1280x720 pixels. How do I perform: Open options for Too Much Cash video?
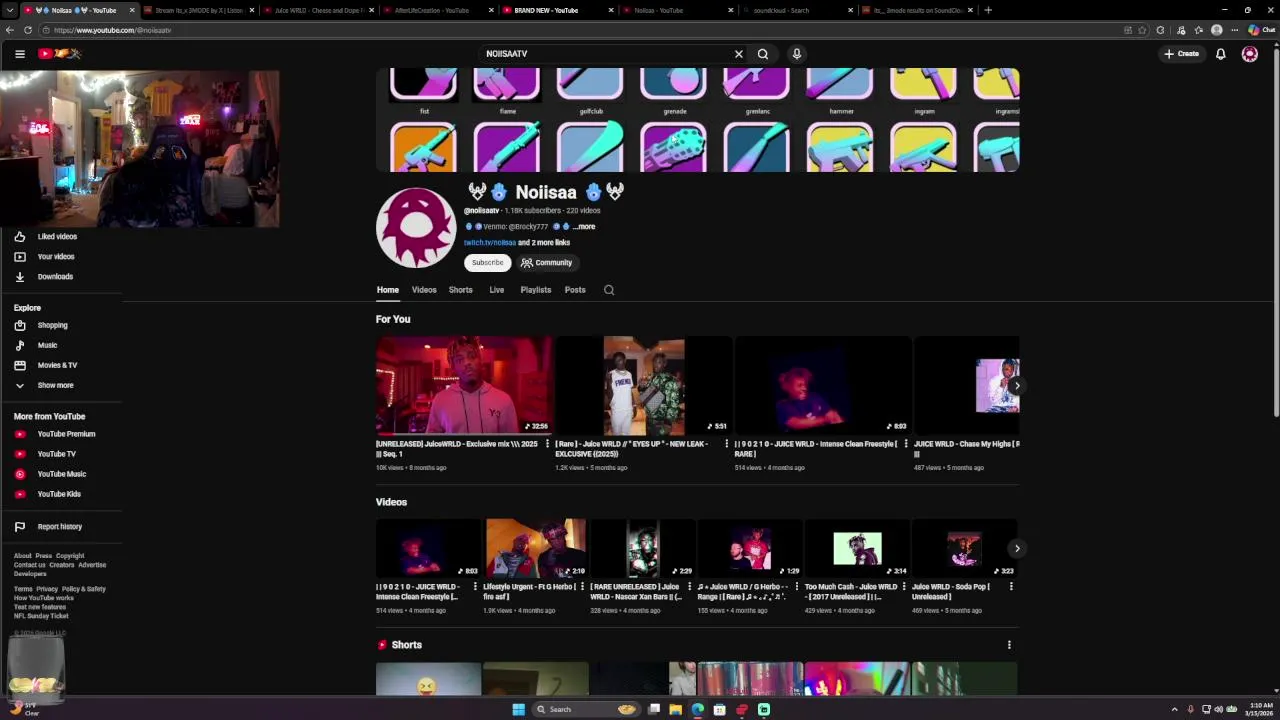click(x=904, y=587)
